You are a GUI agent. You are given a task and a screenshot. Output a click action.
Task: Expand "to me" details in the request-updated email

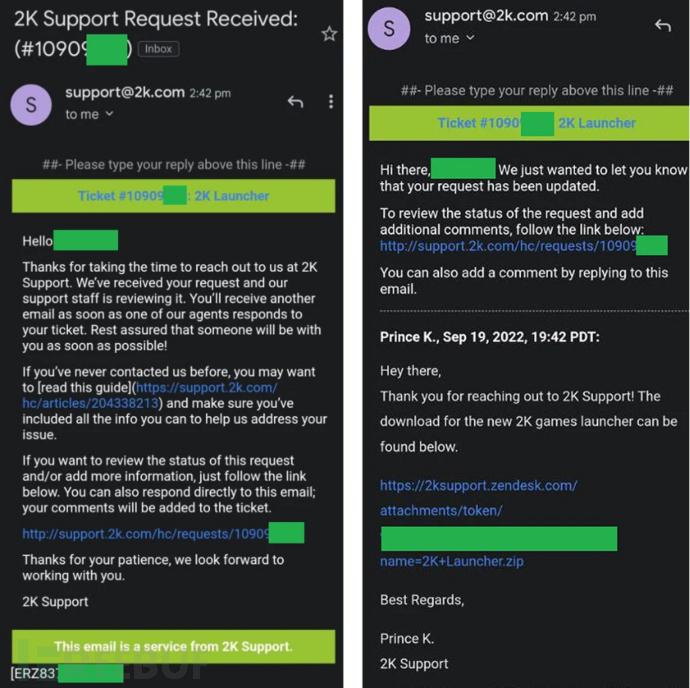[449, 39]
